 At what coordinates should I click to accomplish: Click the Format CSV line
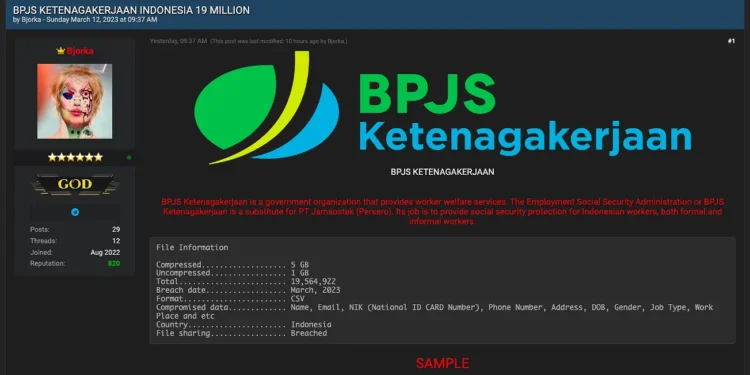[x=230, y=299]
